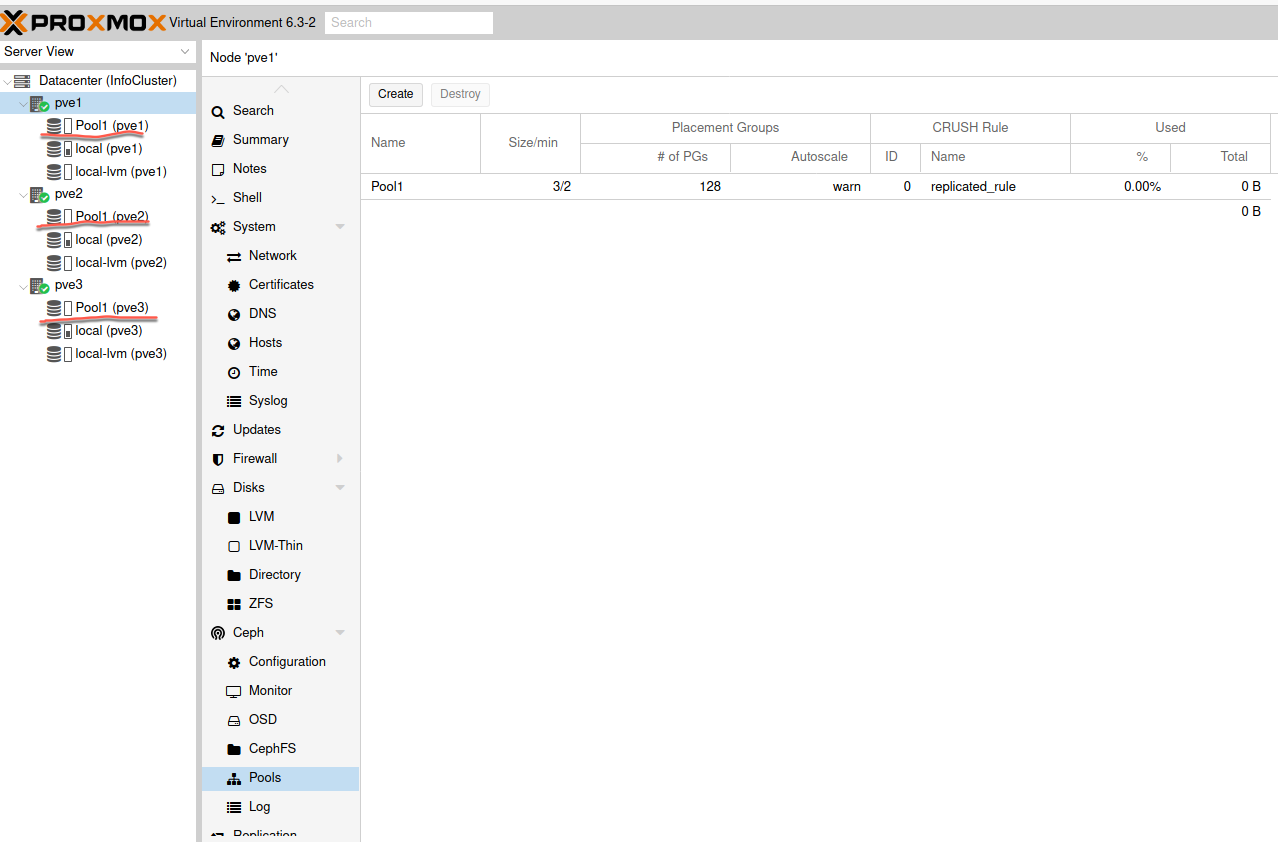The height and width of the screenshot is (842, 1278).
Task: Open the Server View dropdown
Action: pos(185,52)
